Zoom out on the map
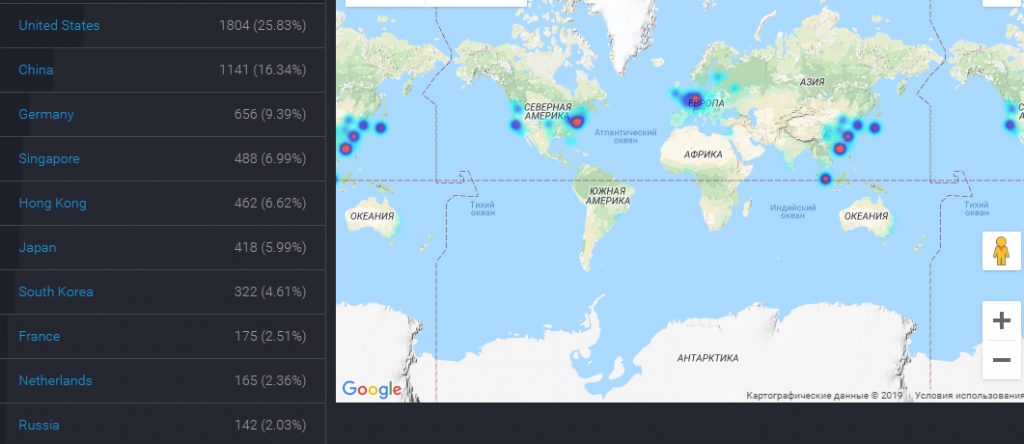The width and height of the screenshot is (1024, 444). [x=1001, y=360]
